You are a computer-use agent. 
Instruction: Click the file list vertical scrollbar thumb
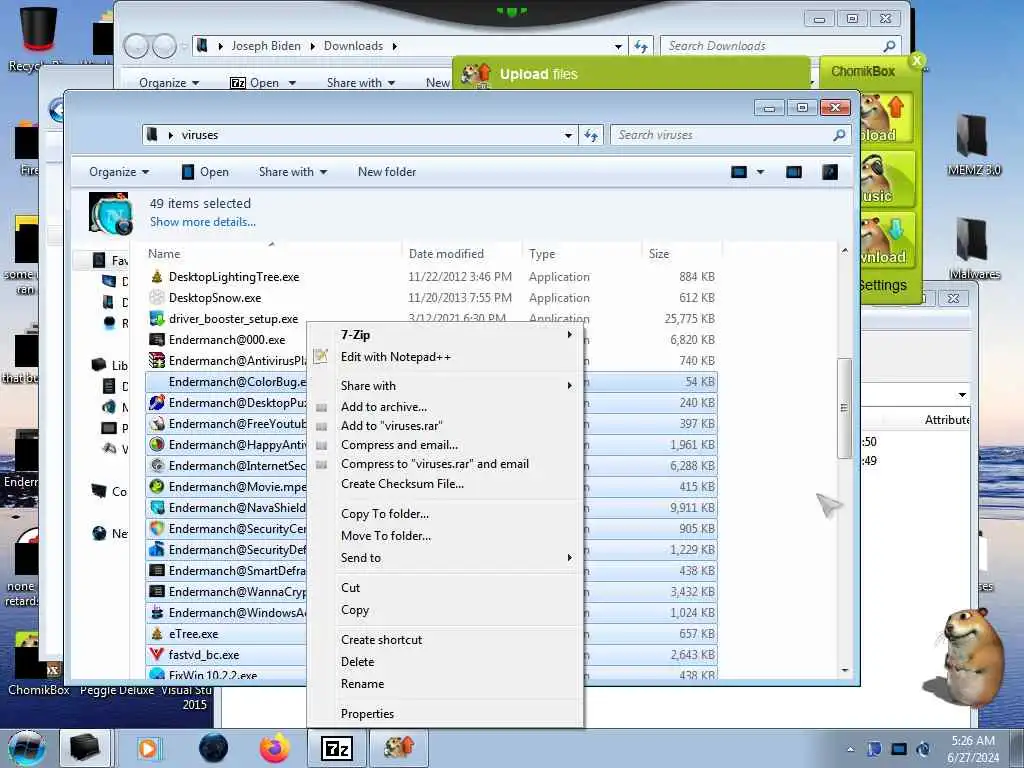844,408
